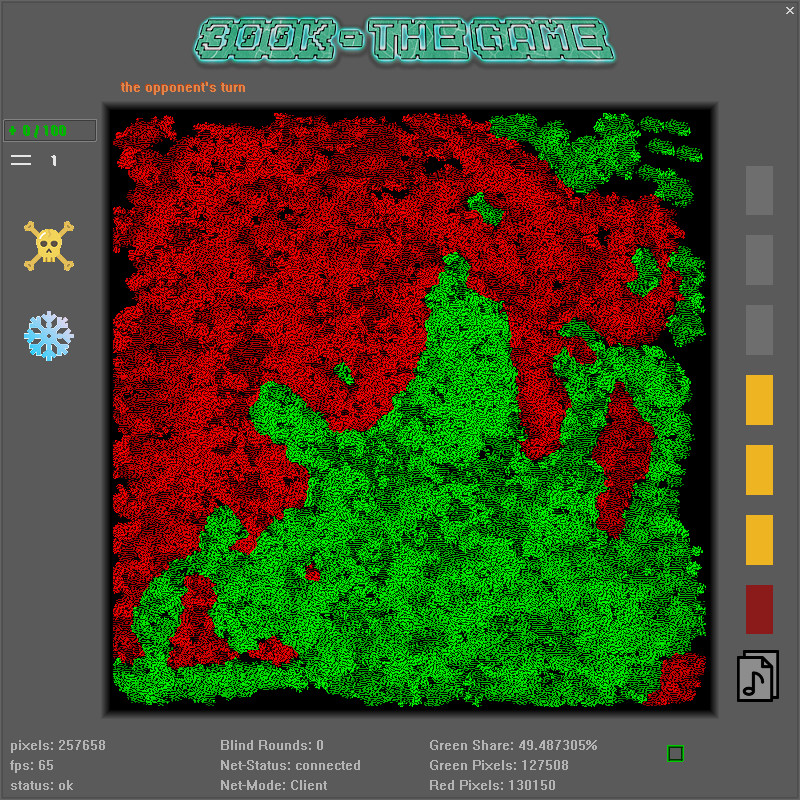Click the topmost gray power-up slot
800x800 pixels.
click(758, 190)
